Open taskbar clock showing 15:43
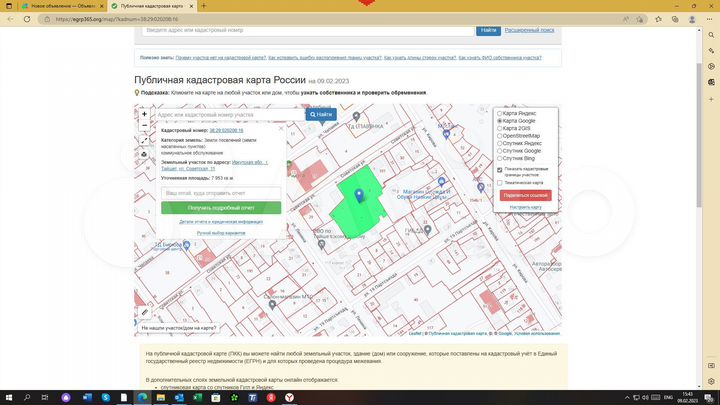Viewport: 720px width, 405px height. pos(687,397)
